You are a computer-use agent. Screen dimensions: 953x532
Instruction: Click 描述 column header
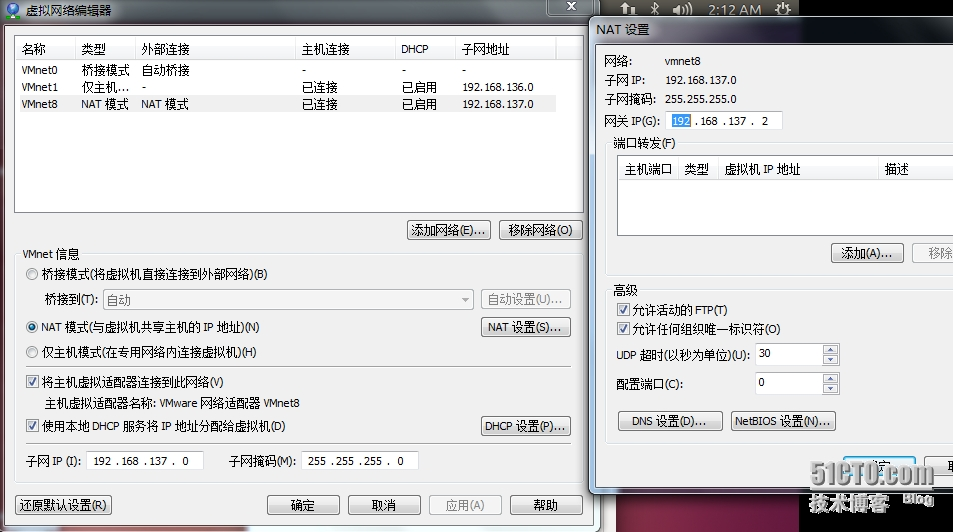click(x=916, y=170)
